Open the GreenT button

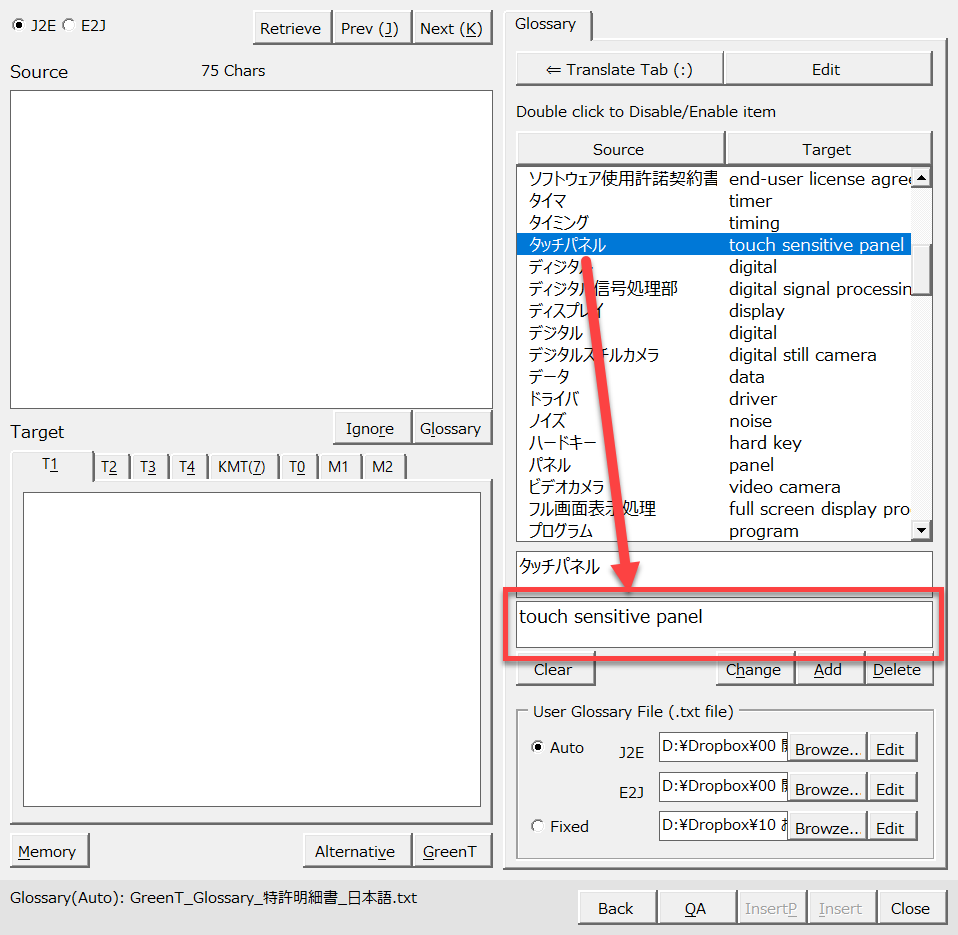coord(449,851)
